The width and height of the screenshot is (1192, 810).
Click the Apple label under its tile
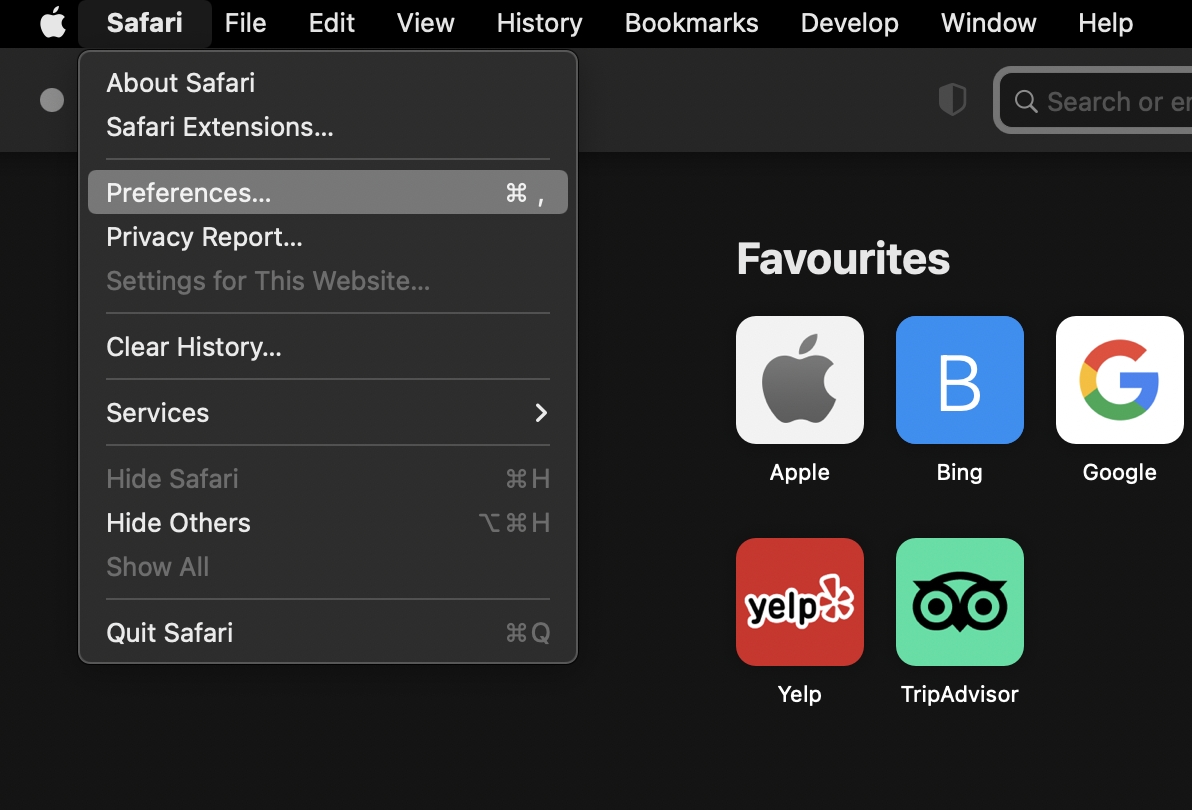(x=800, y=472)
